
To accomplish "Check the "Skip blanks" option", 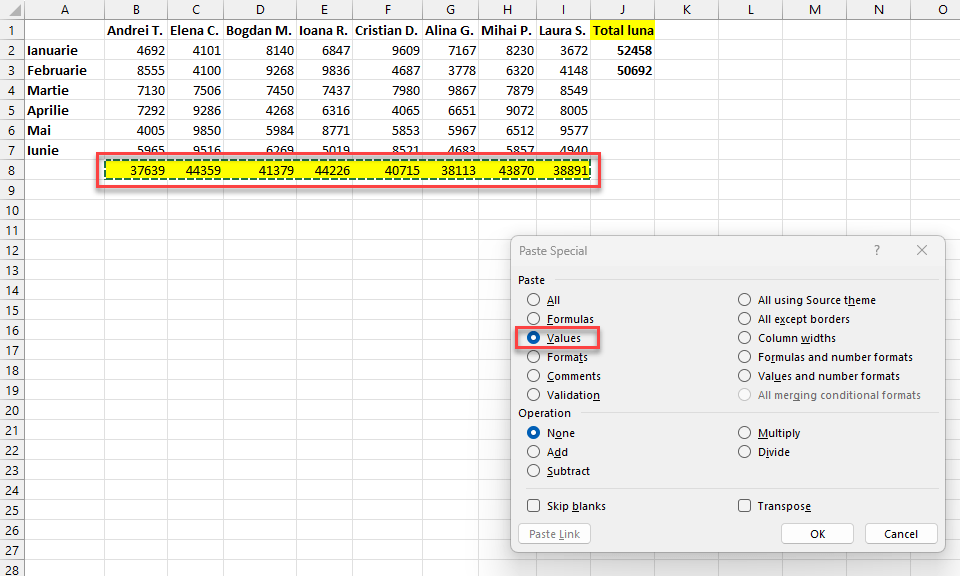I will point(534,505).
